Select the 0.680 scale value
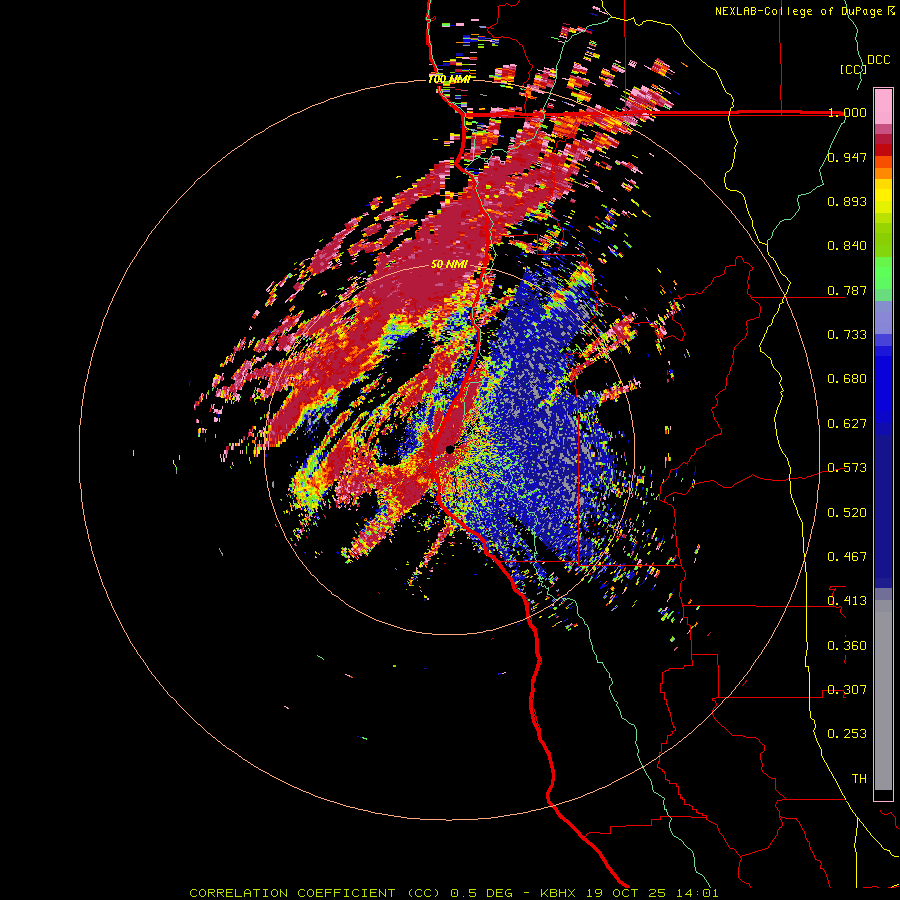This screenshot has height=900, width=900. pos(847,379)
